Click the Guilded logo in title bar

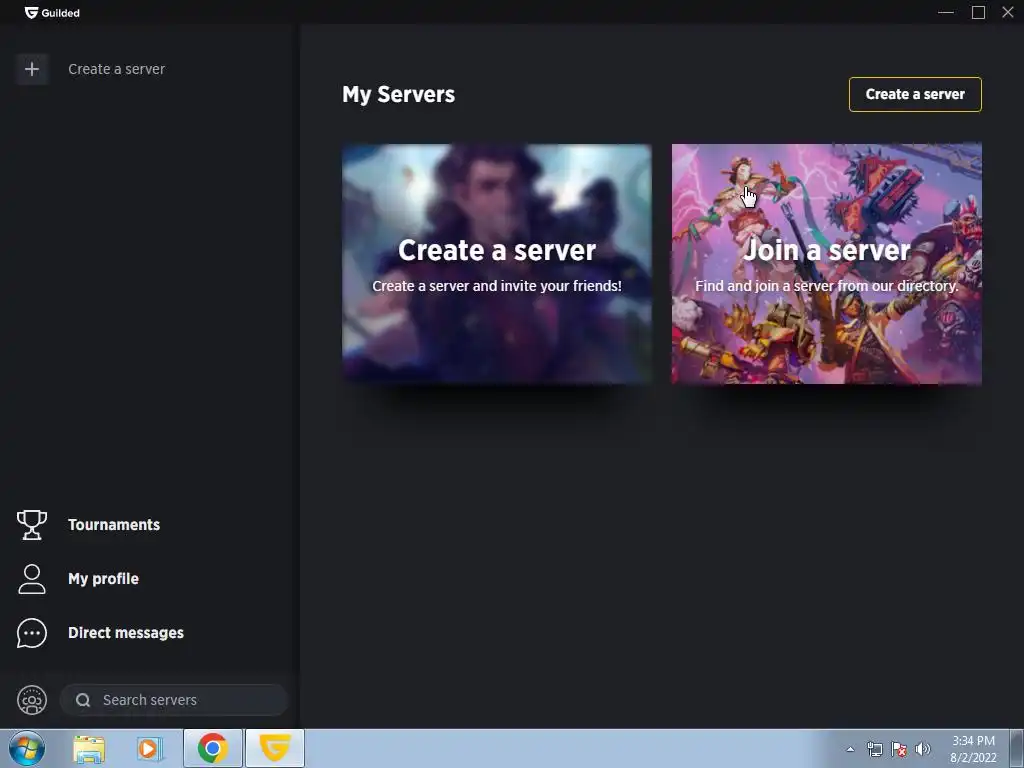point(52,12)
